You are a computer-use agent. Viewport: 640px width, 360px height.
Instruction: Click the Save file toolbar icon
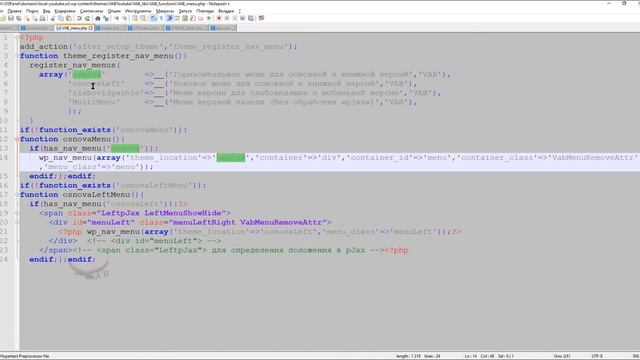coord(11,18)
